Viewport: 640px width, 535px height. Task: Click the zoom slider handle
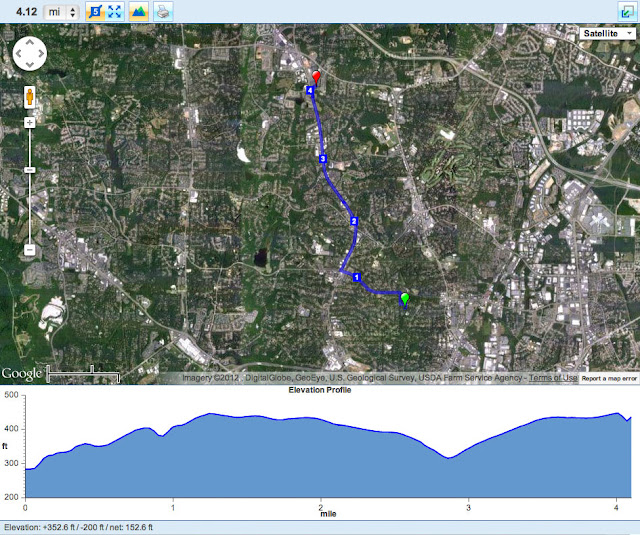point(29,170)
